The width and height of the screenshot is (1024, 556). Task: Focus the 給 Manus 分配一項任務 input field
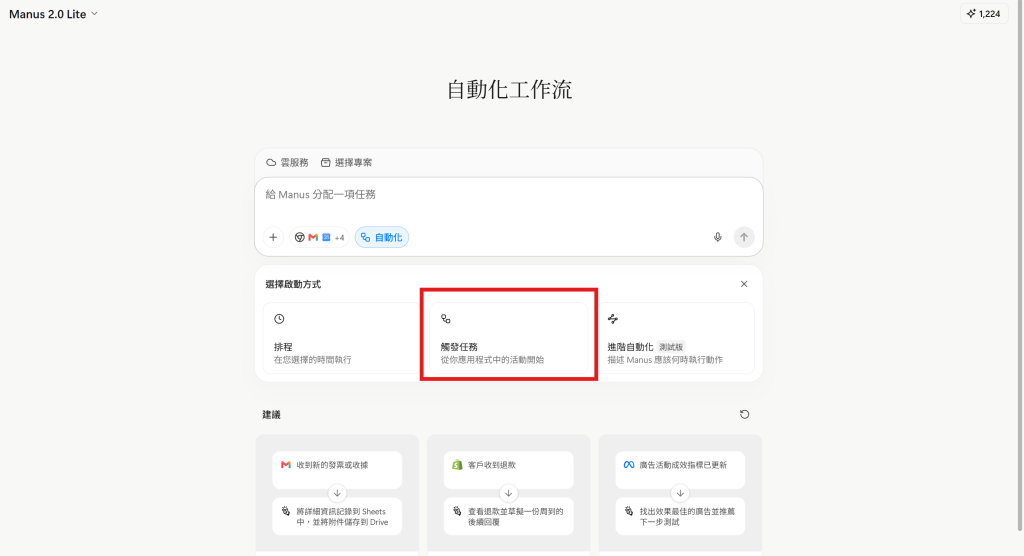(x=508, y=195)
